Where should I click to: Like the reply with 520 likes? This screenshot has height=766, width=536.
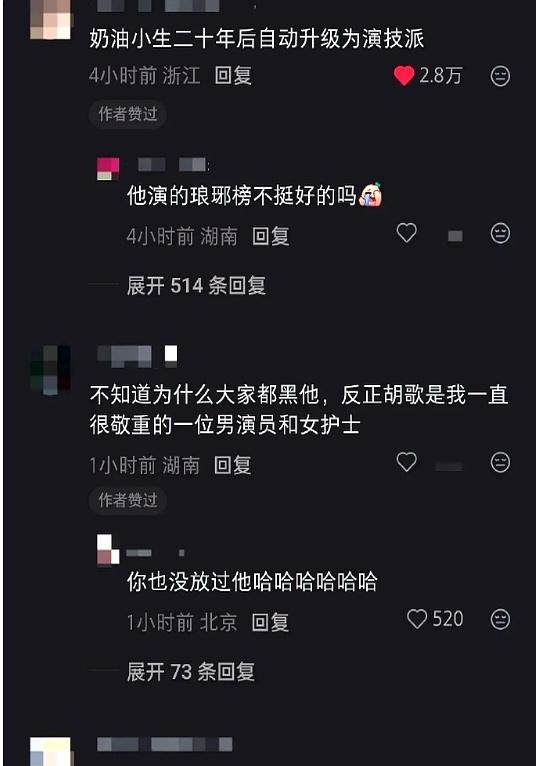point(417,619)
